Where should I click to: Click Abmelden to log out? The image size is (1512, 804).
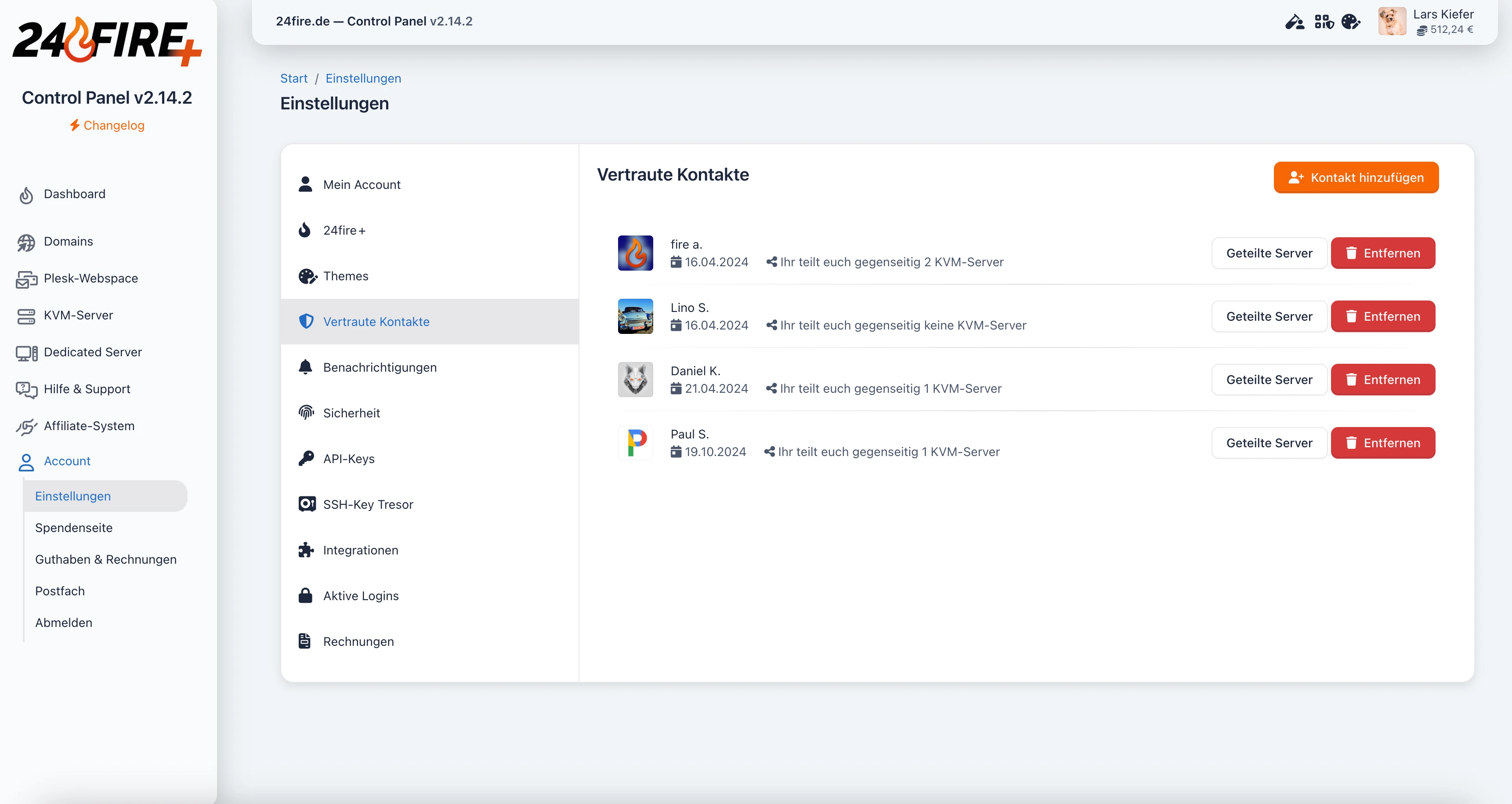(x=63, y=623)
